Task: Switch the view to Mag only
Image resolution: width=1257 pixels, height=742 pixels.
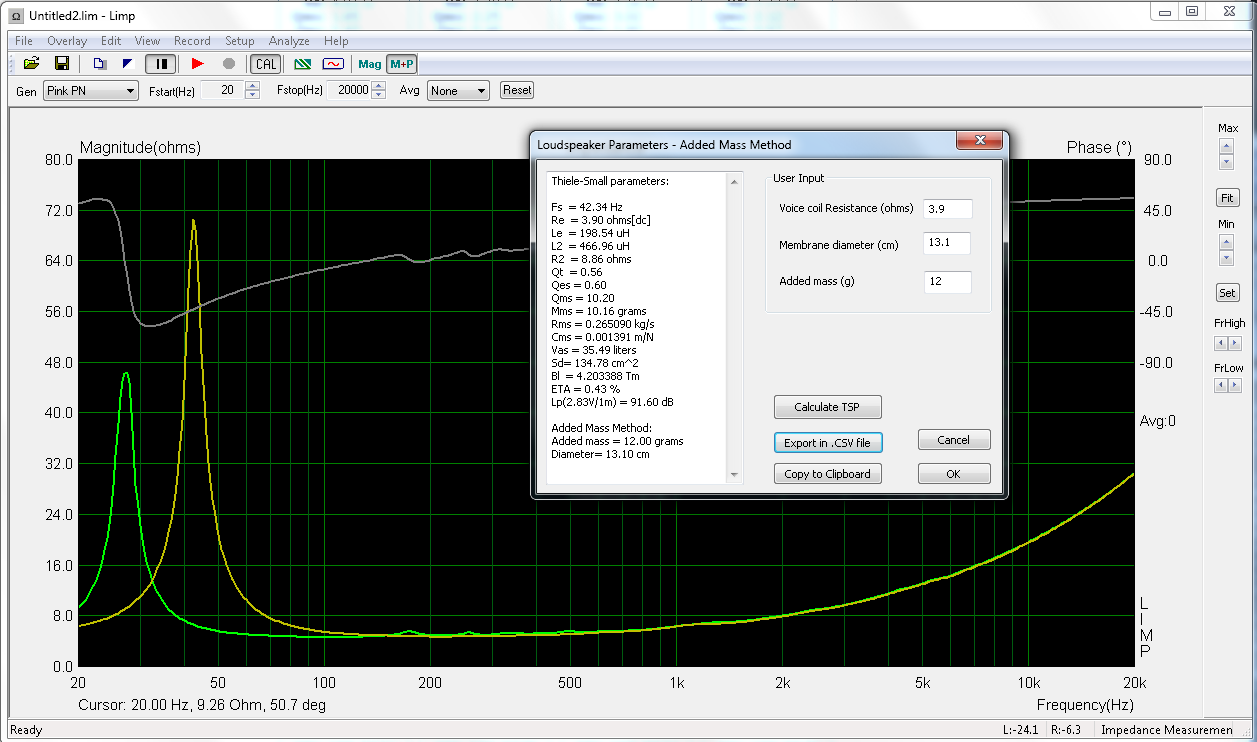Action: pyautogui.click(x=370, y=64)
